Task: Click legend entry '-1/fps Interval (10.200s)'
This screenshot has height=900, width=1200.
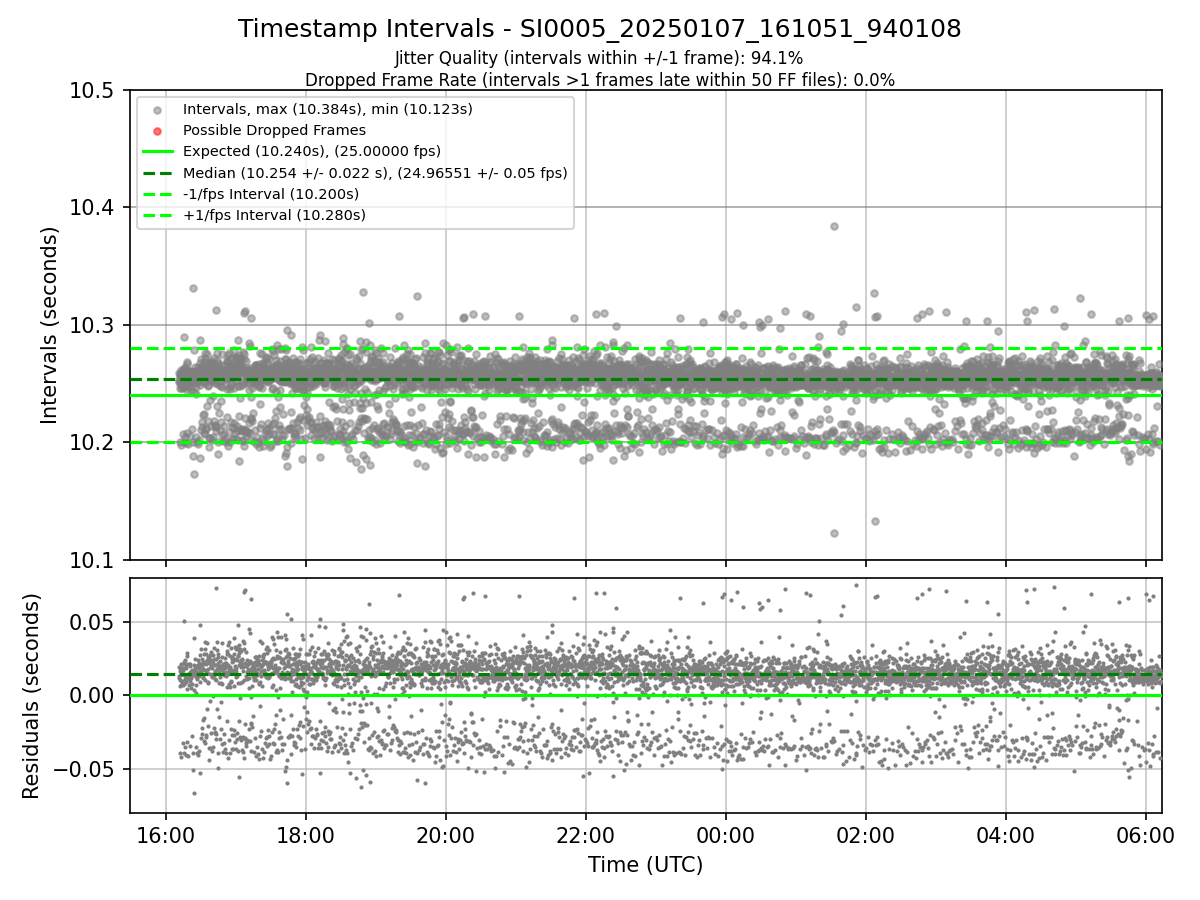Action: coord(271,194)
